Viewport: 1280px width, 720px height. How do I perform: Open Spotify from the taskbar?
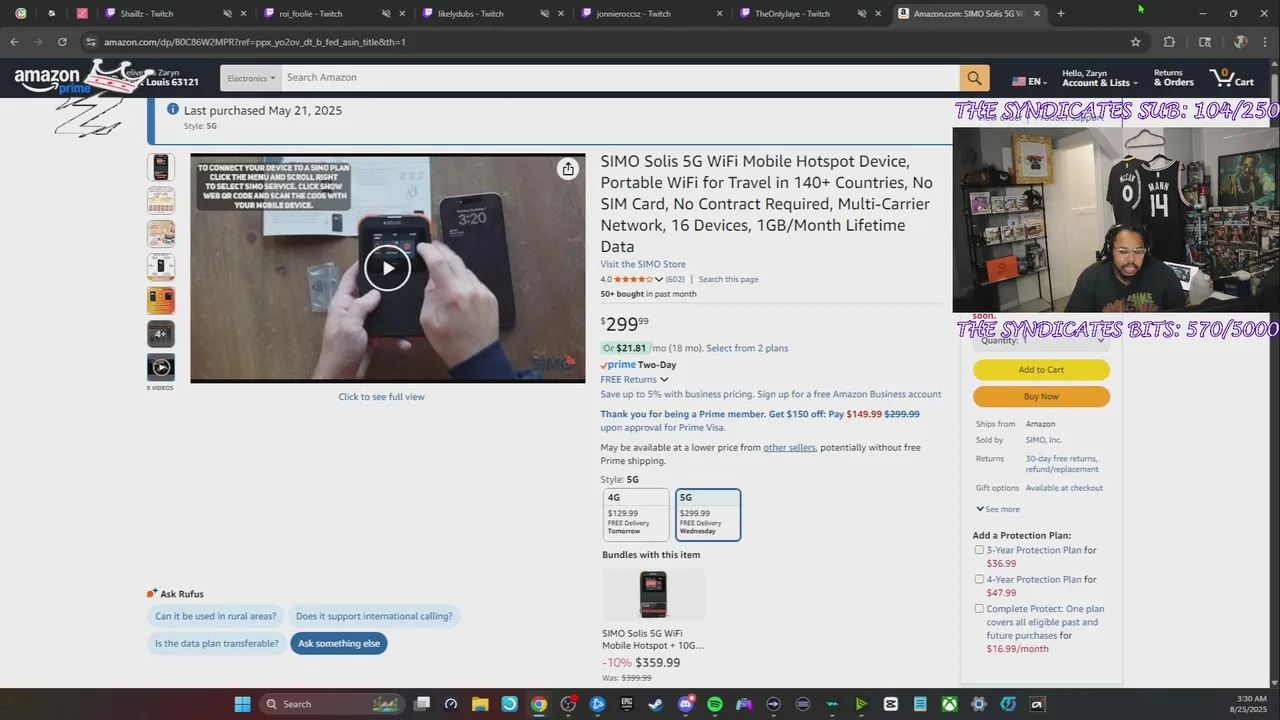click(715, 704)
